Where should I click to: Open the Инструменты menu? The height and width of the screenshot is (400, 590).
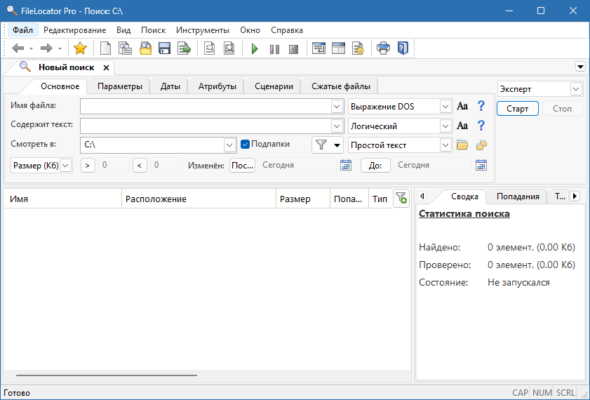tap(202, 30)
